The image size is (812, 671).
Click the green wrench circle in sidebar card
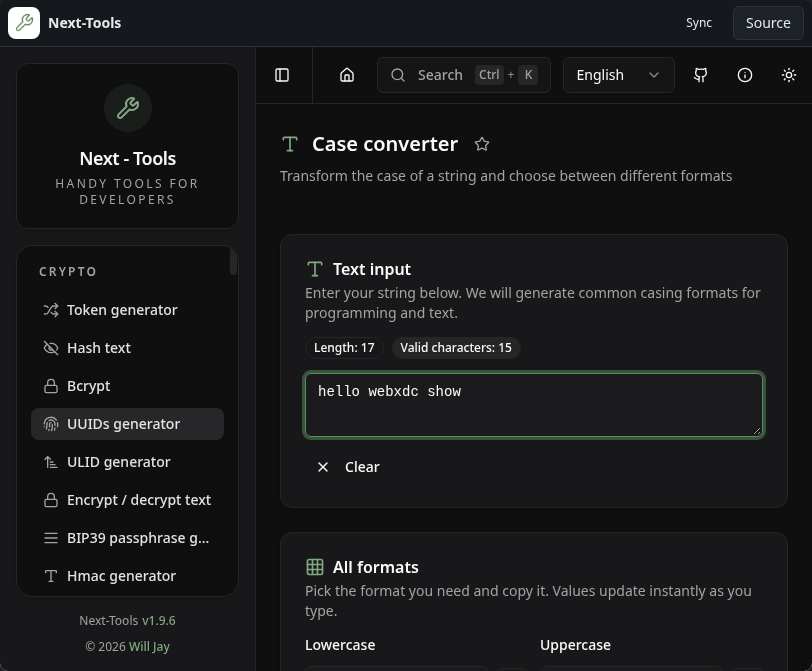128,108
